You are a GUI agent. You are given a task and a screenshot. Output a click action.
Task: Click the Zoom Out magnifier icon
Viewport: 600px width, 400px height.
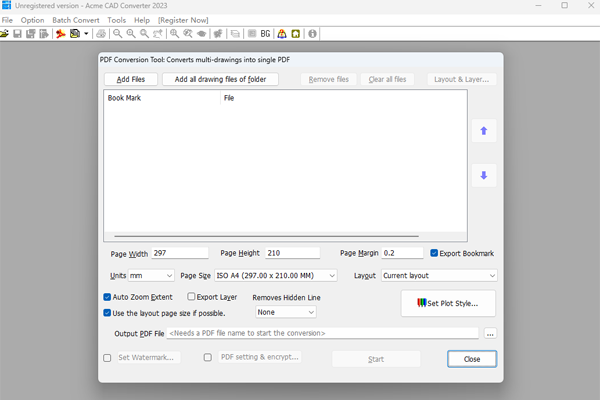pos(117,34)
